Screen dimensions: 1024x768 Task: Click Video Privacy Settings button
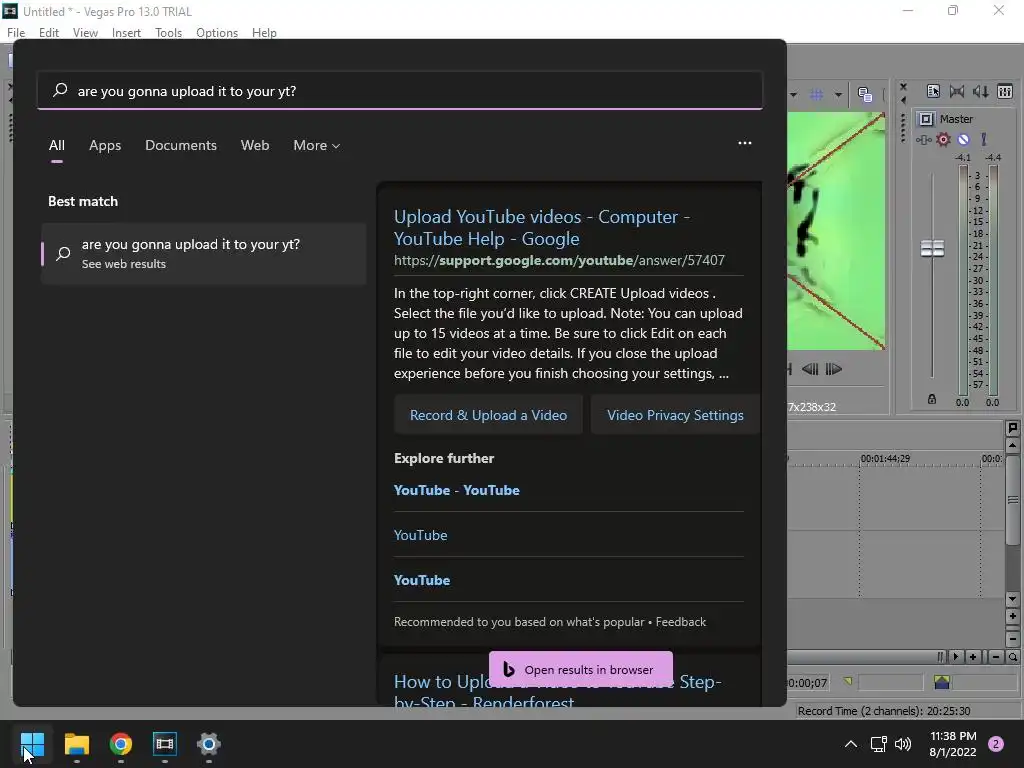(675, 415)
